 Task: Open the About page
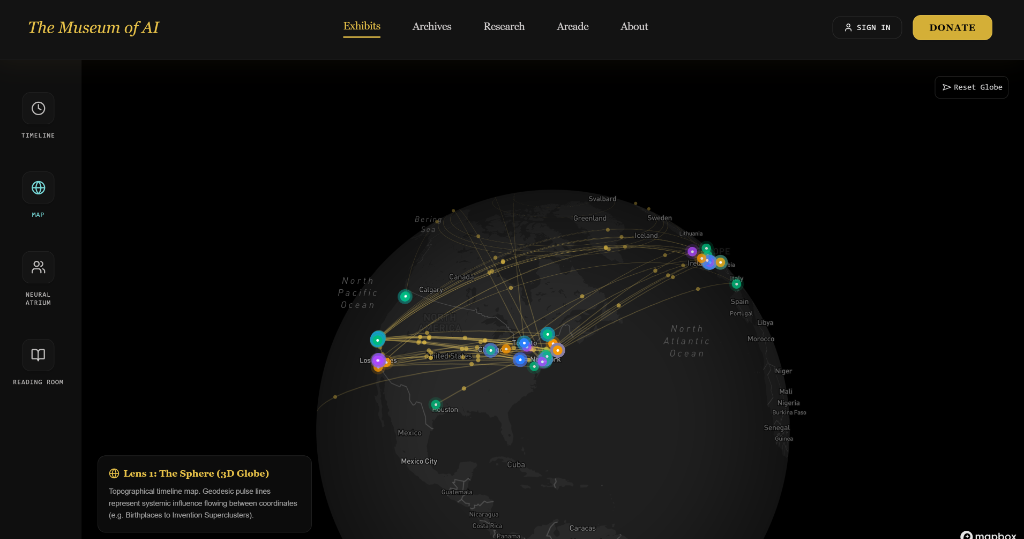(x=634, y=27)
